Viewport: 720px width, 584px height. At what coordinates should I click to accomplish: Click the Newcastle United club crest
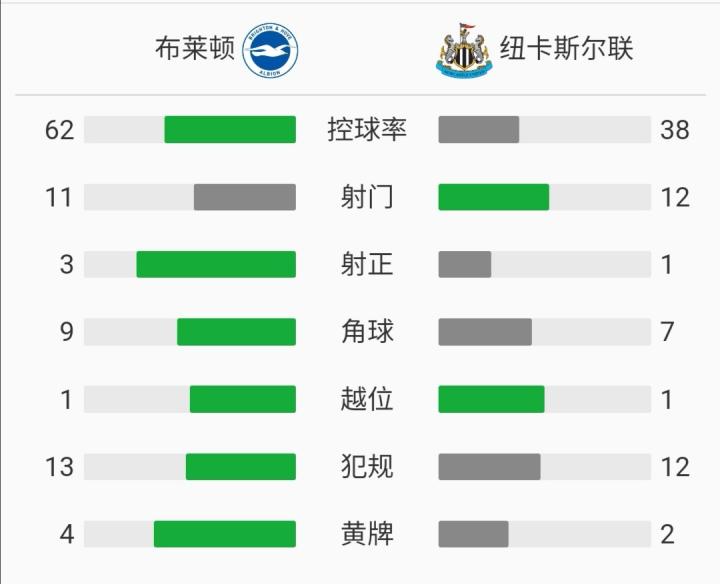[464, 50]
